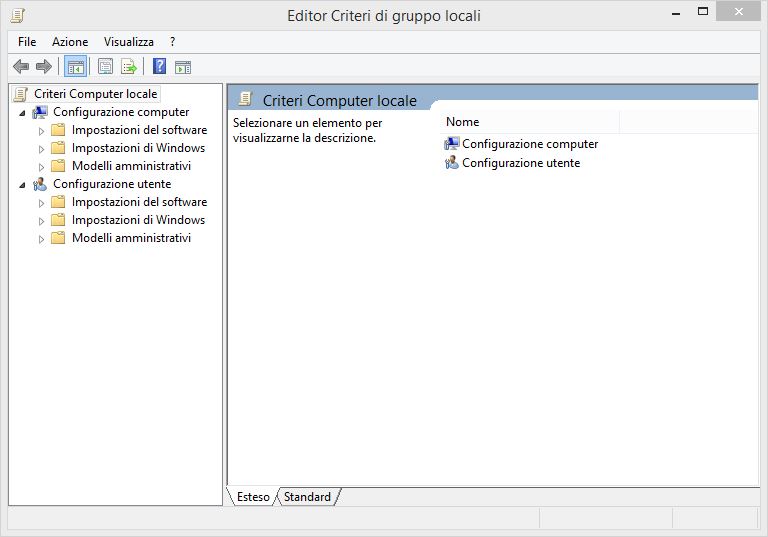Open Help with the question mark toolbar icon
The image size is (768, 537).
pos(159,66)
